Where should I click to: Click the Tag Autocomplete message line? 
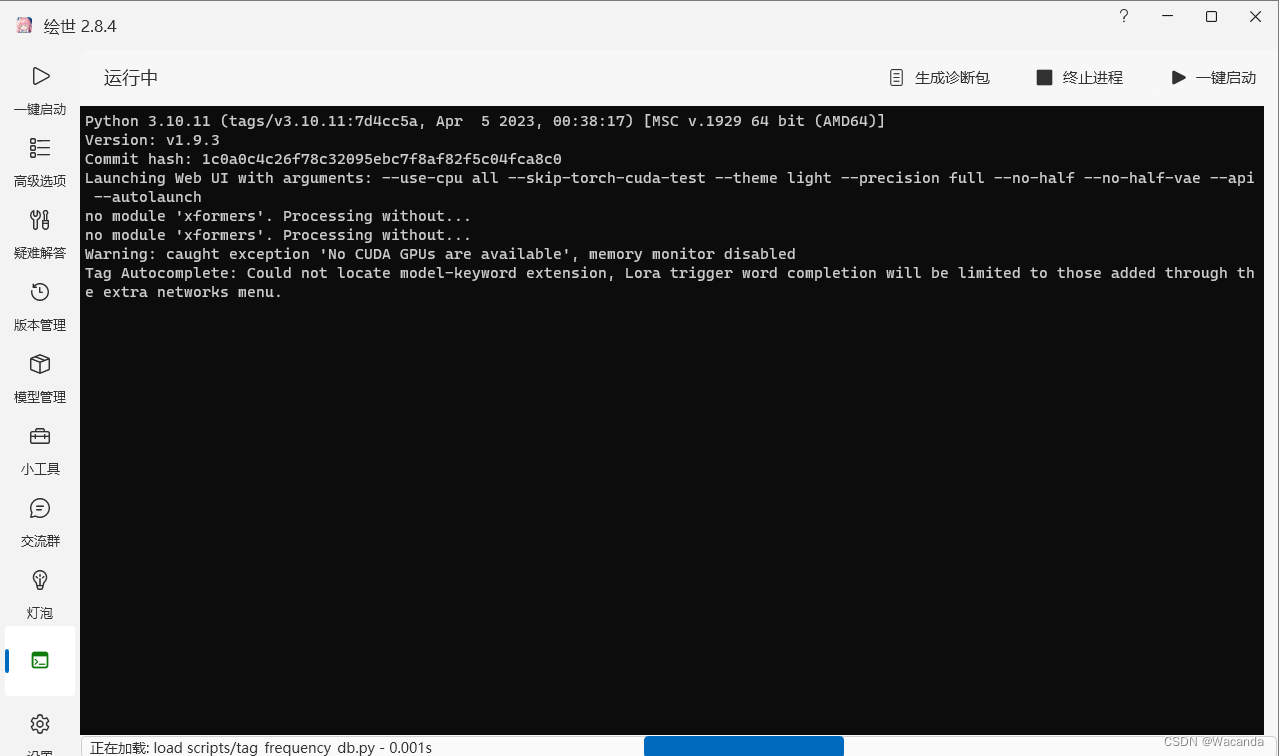tap(669, 282)
